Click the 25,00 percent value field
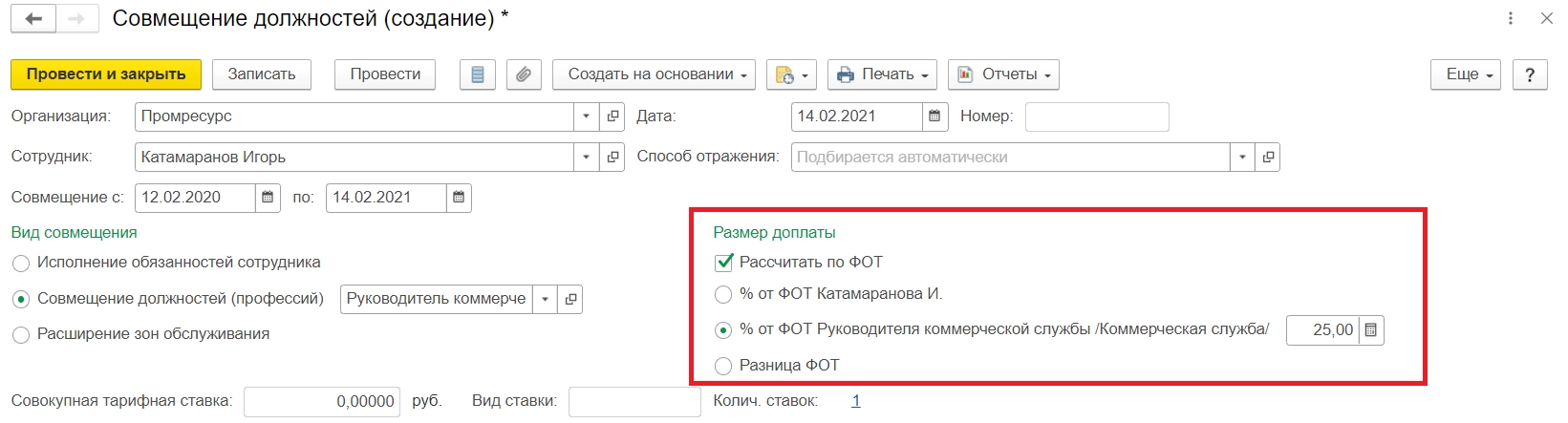 click(1322, 329)
